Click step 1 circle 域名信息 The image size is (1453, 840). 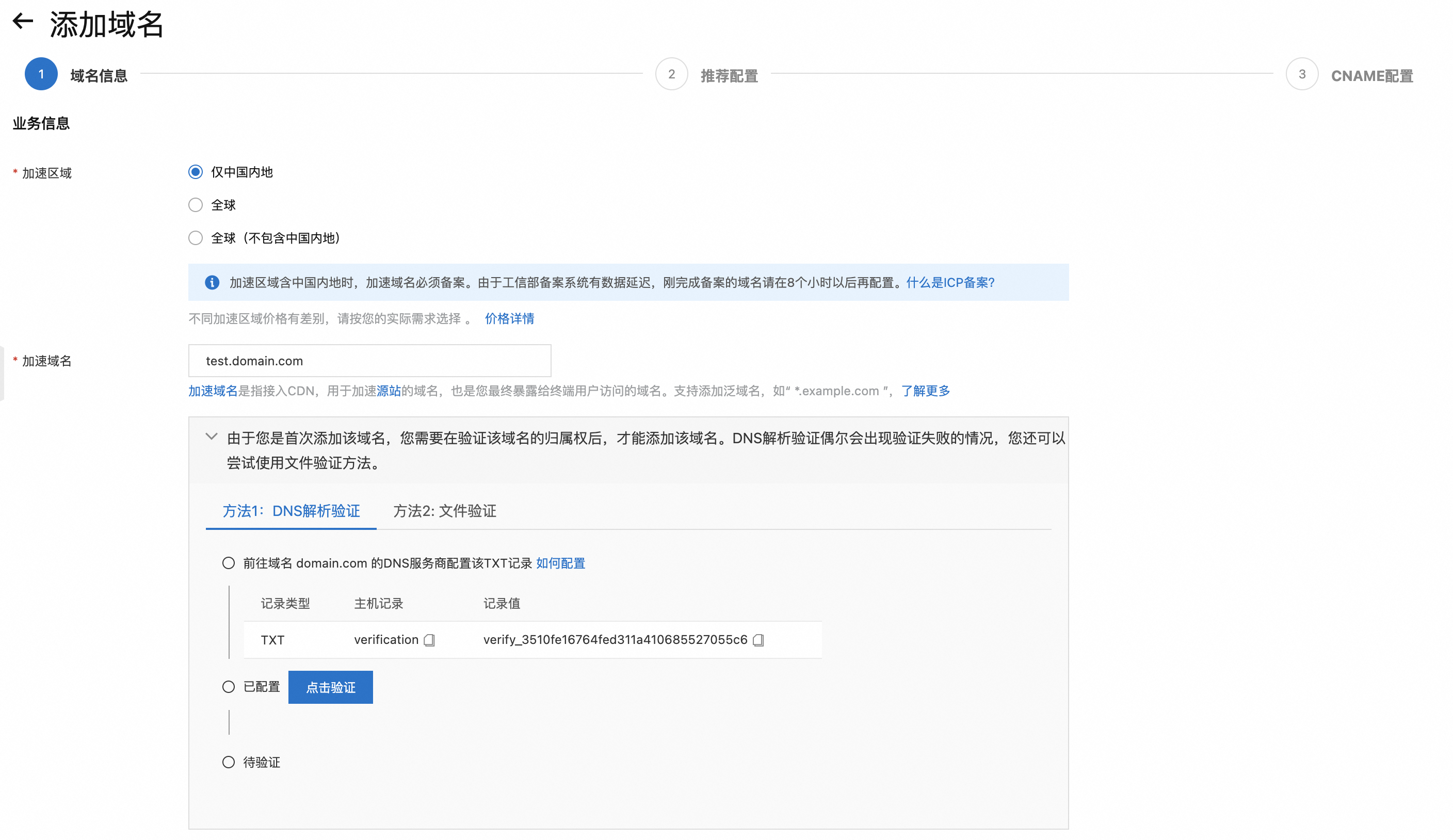click(x=41, y=74)
